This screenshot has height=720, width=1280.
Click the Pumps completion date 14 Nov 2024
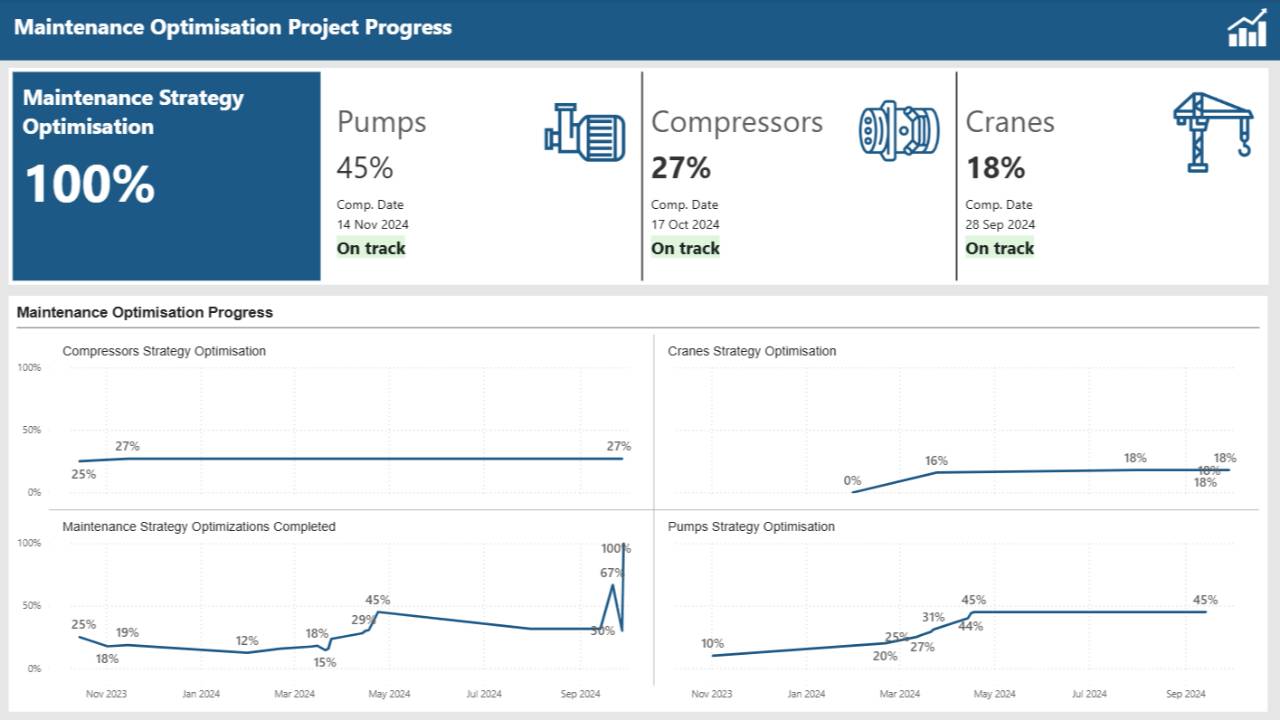pos(372,224)
